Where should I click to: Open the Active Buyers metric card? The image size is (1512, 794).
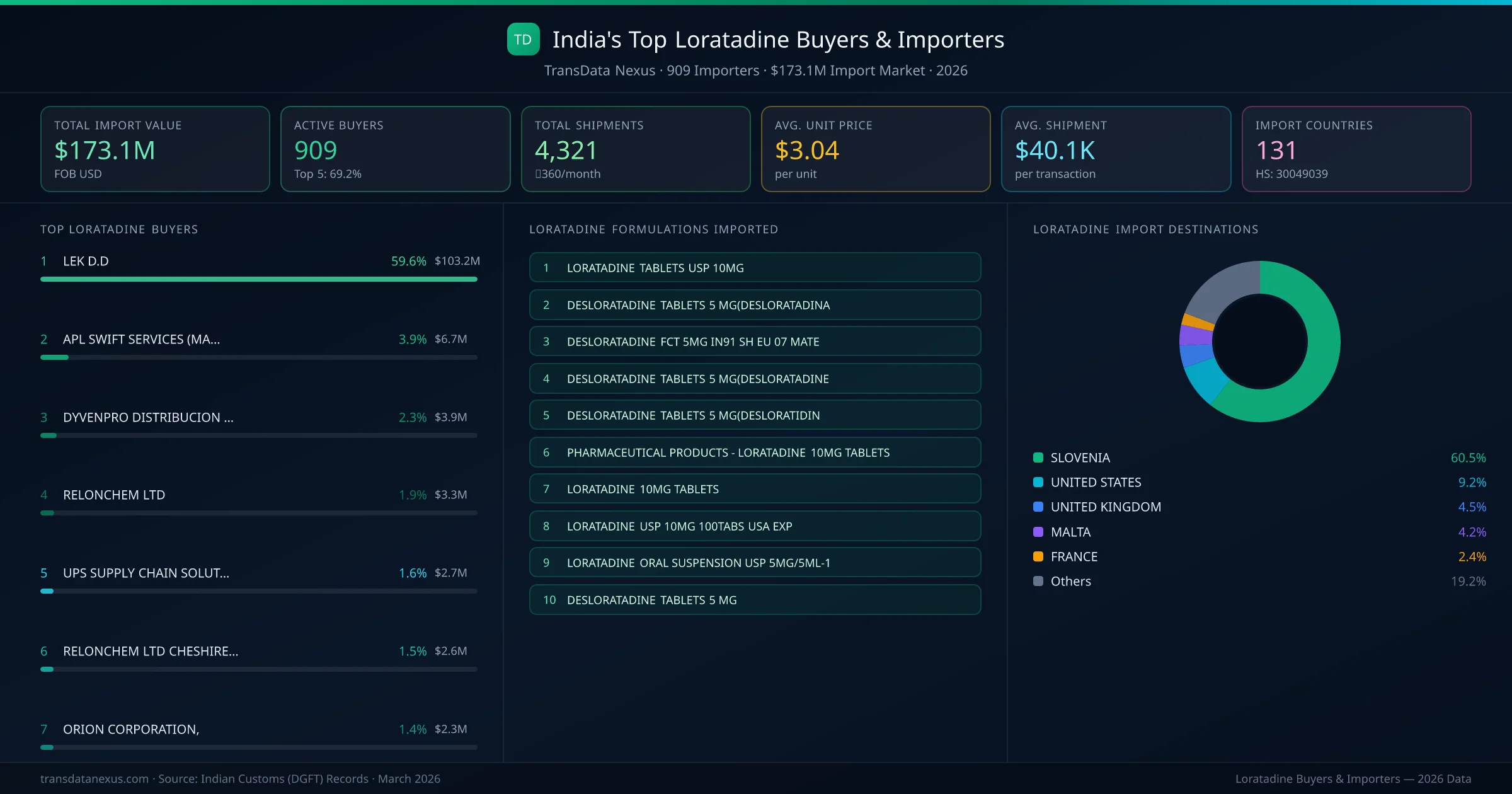click(395, 148)
